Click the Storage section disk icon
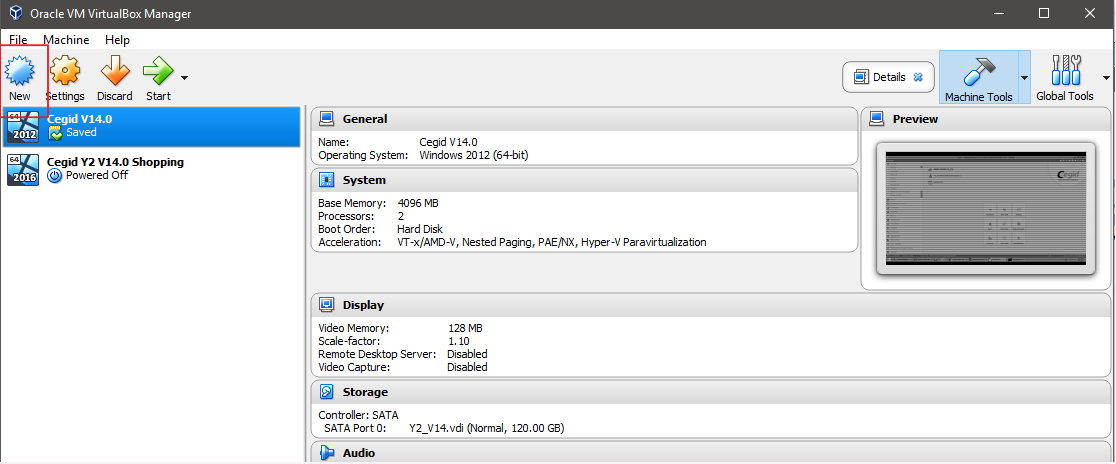The width and height of the screenshot is (1116, 464). 327,392
